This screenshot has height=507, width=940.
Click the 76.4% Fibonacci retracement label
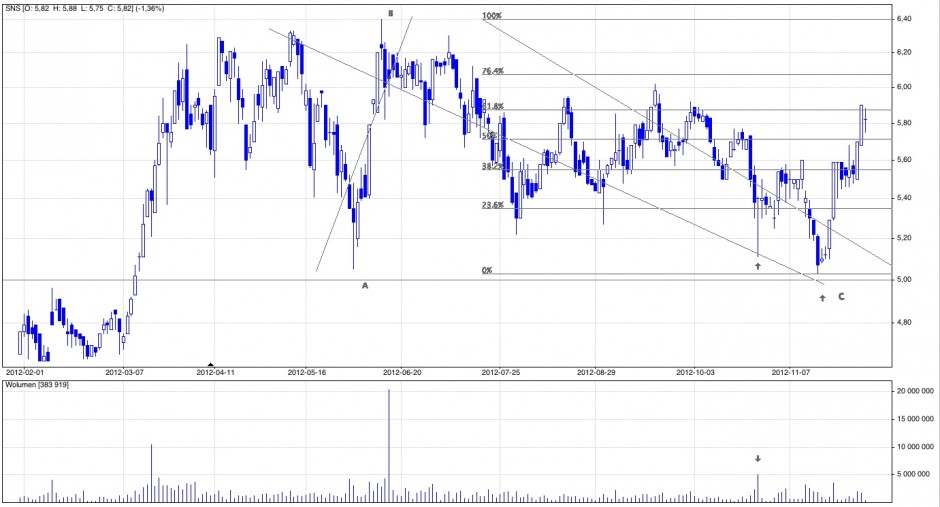[493, 71]
